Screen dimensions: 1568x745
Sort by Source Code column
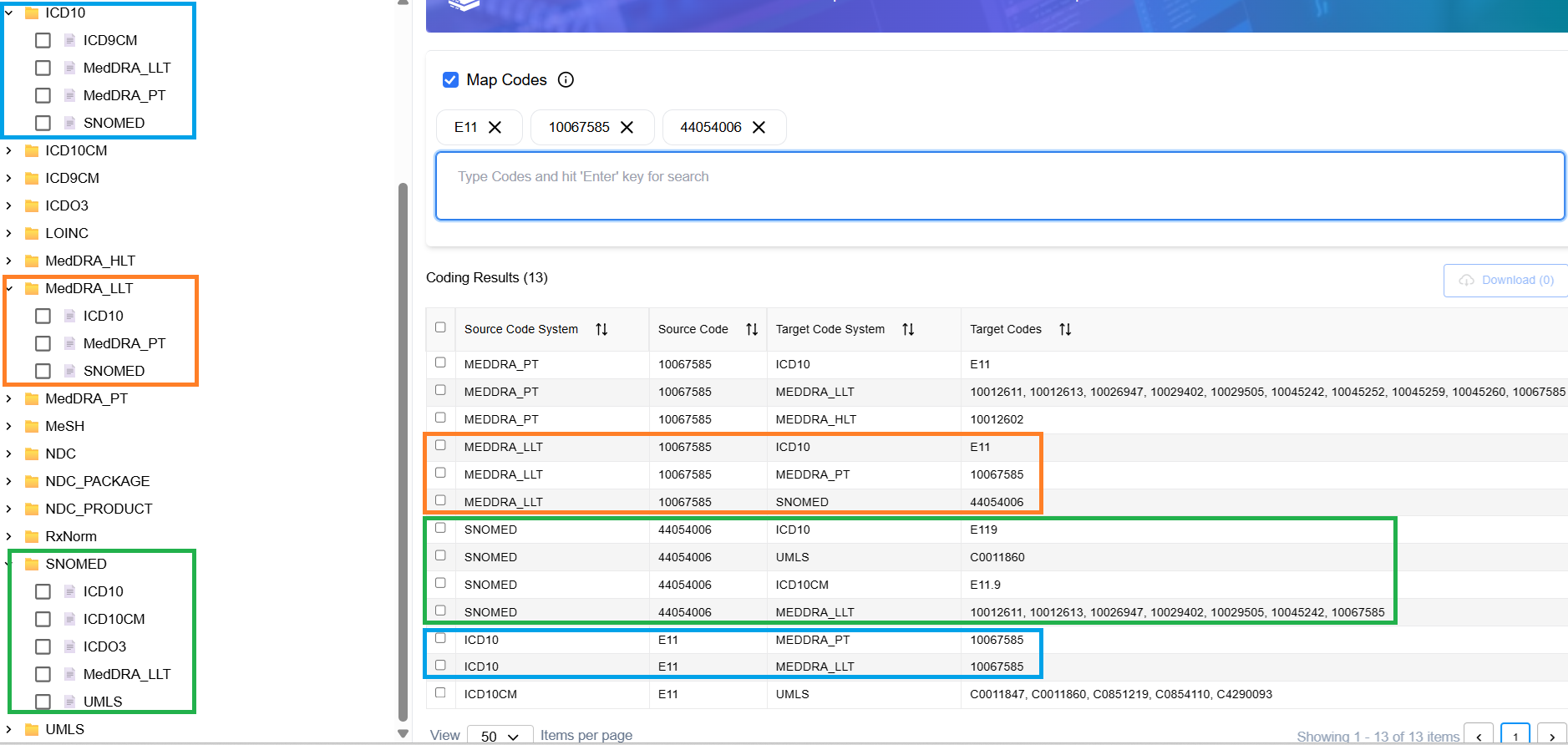(752, 329)
